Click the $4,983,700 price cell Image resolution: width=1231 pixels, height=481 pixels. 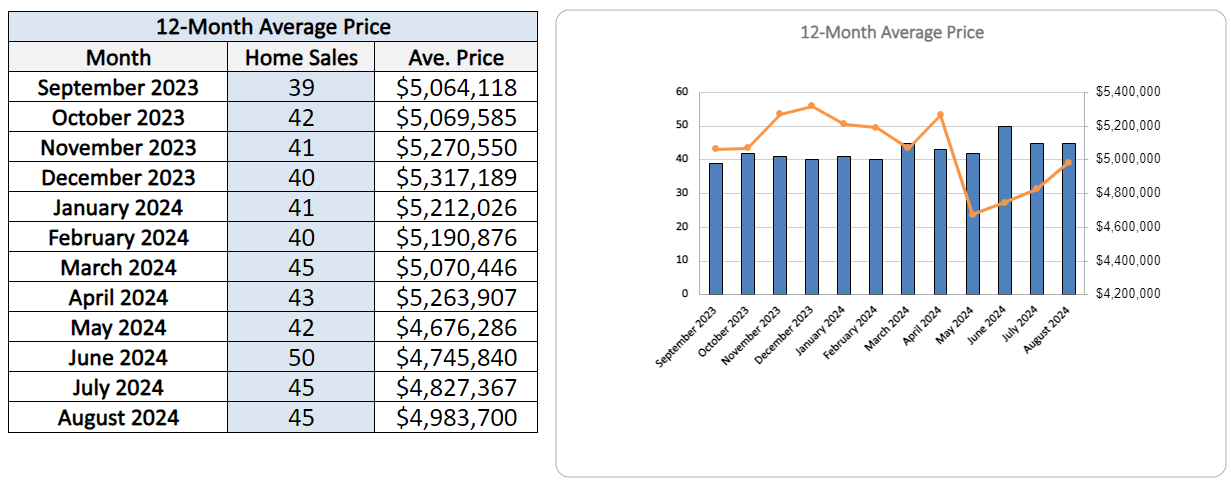click(x=456, y=417)
